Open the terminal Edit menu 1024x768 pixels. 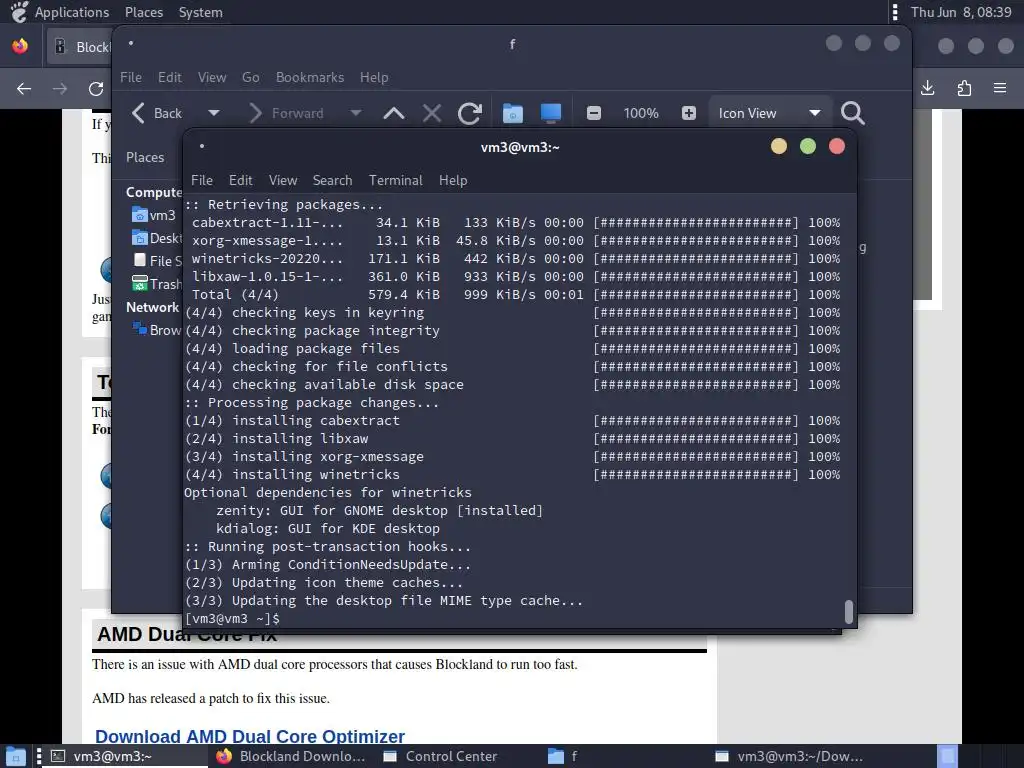(240, 180)
